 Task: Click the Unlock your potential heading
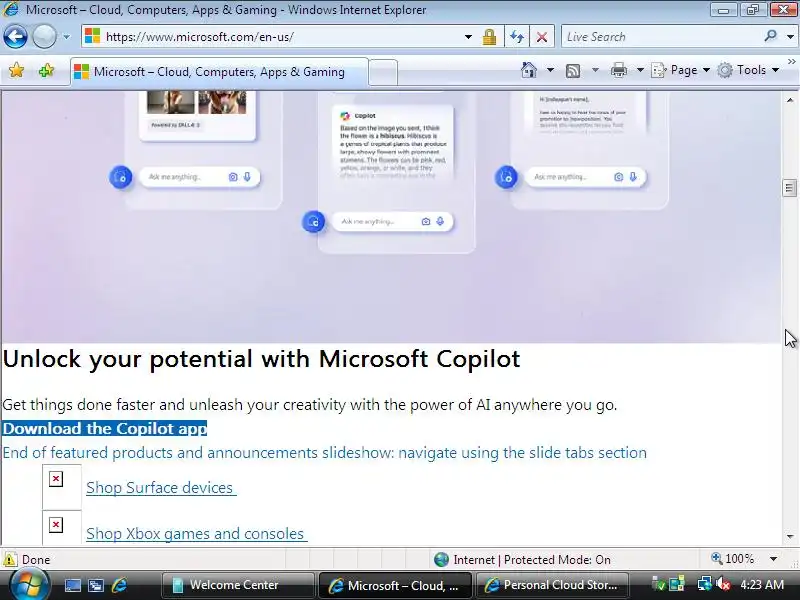point(261,359)
